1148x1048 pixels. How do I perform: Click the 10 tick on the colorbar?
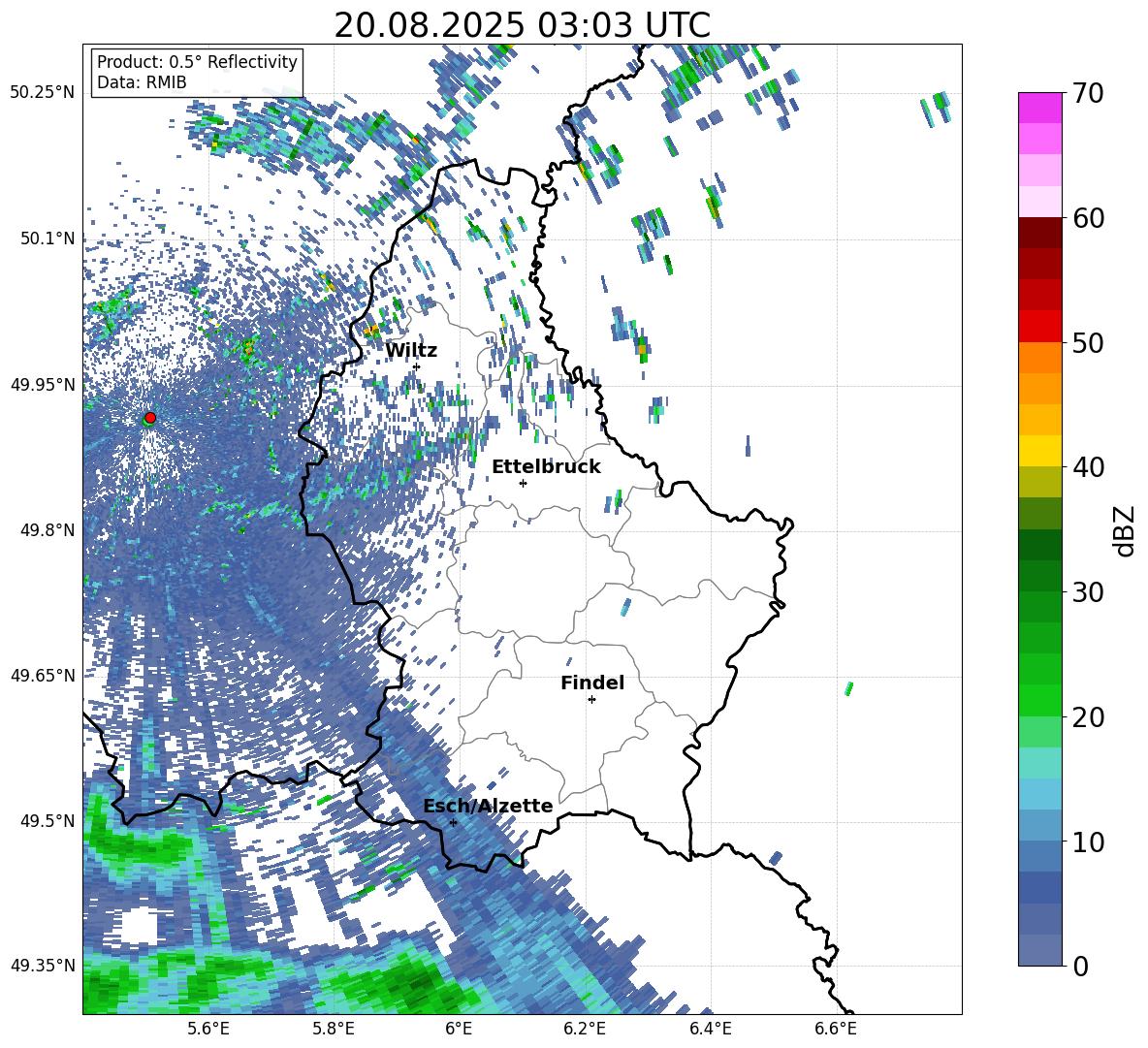pyautogui.click(x=1087, y=842)
